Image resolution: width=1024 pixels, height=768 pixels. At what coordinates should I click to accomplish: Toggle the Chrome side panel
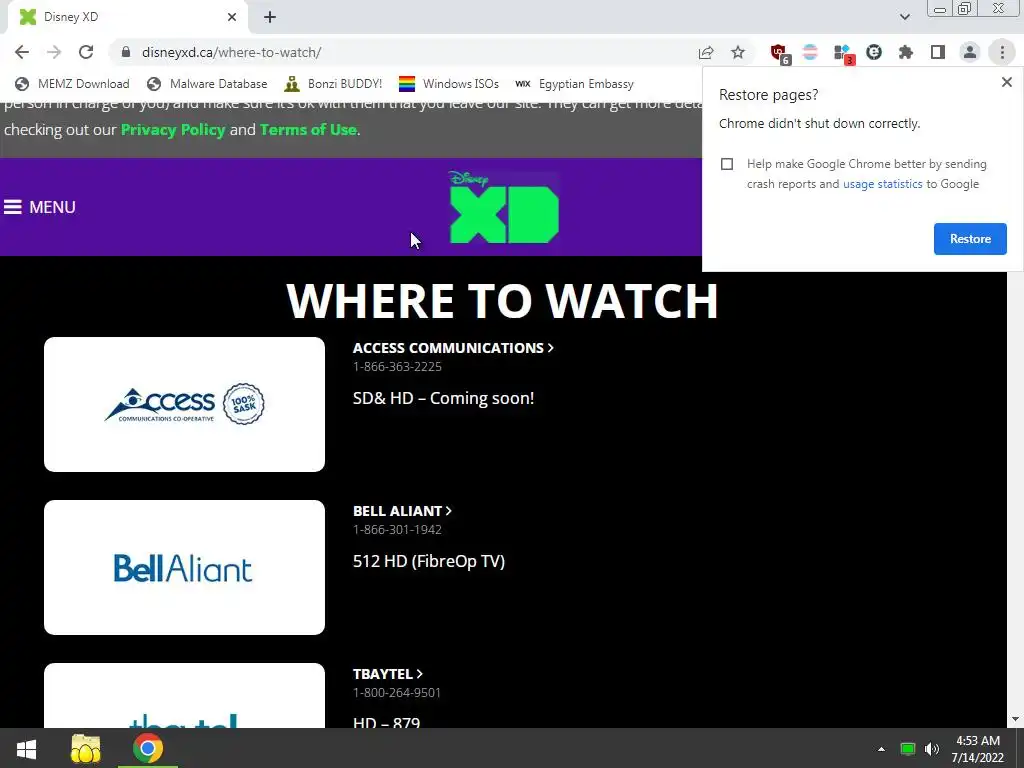pyautogui.click(x=938, y=52)
